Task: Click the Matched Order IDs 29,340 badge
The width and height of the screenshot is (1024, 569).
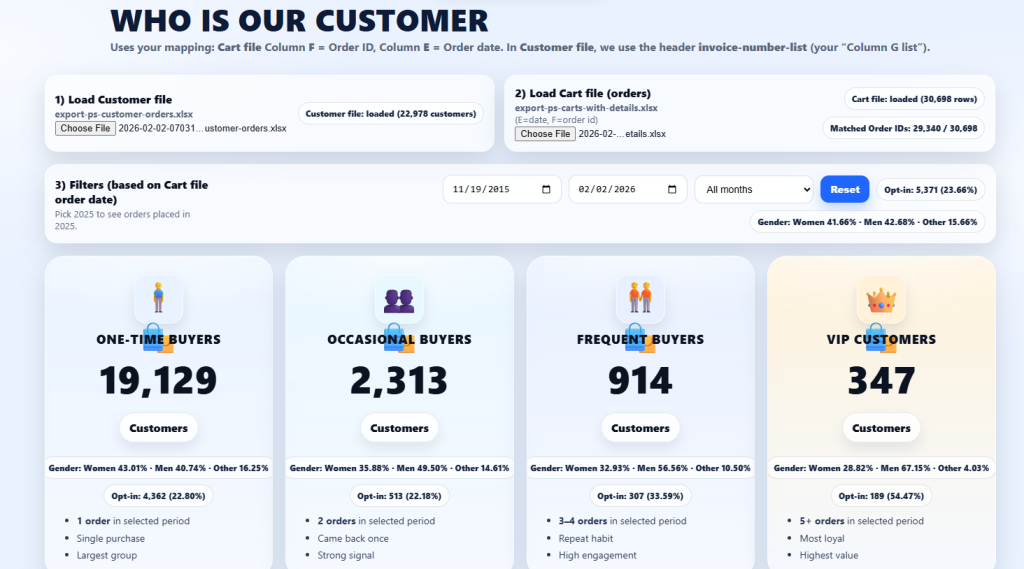Action: click(x=903, y=129)
